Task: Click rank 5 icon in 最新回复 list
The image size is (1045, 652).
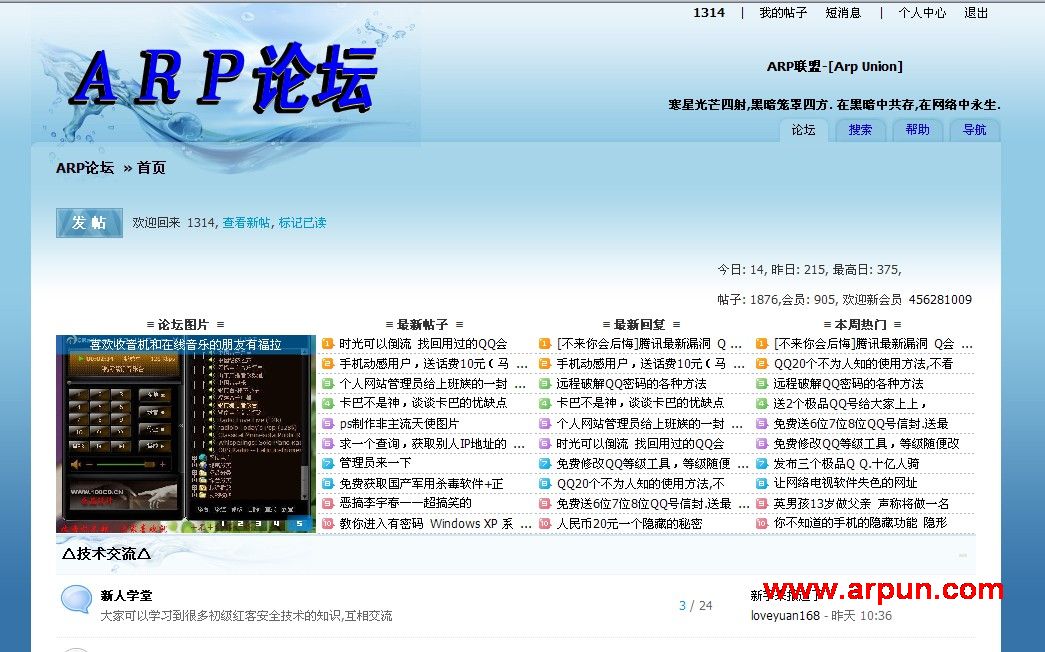Action: (545, 423)
